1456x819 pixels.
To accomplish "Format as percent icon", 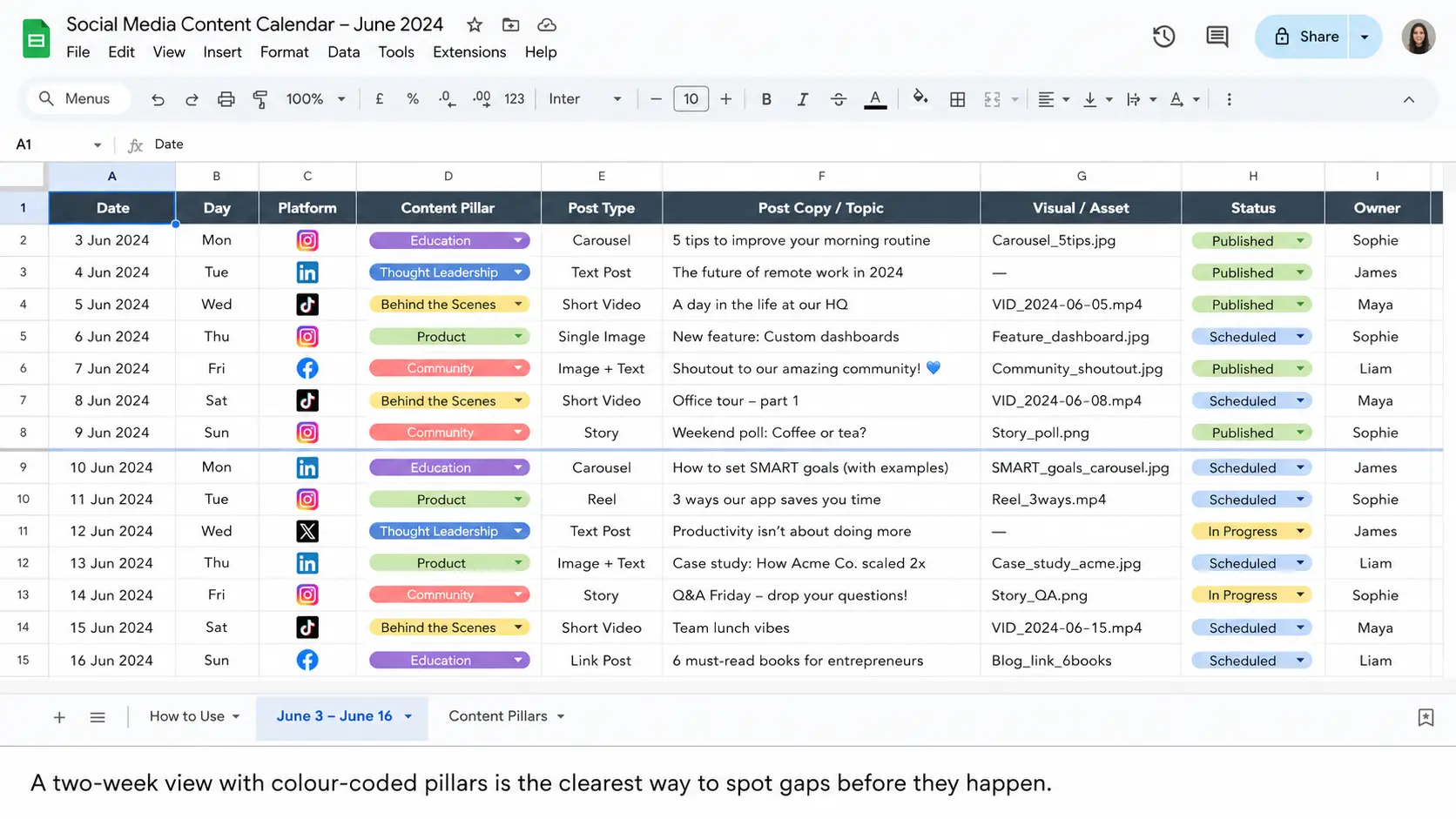I will pyautogui.click(x=413, y=99).
